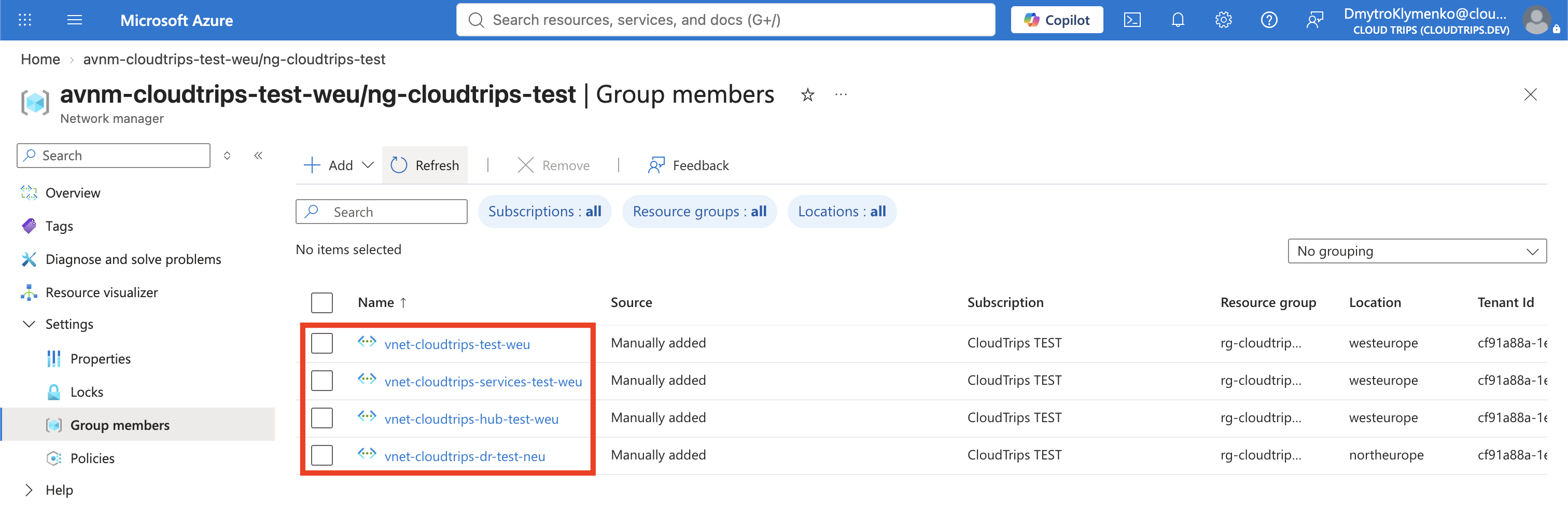Image resolution: width=1568 pixels, height=530 pixels.
Task: Open the No grouping dropdown
Action: [1417, 250]
